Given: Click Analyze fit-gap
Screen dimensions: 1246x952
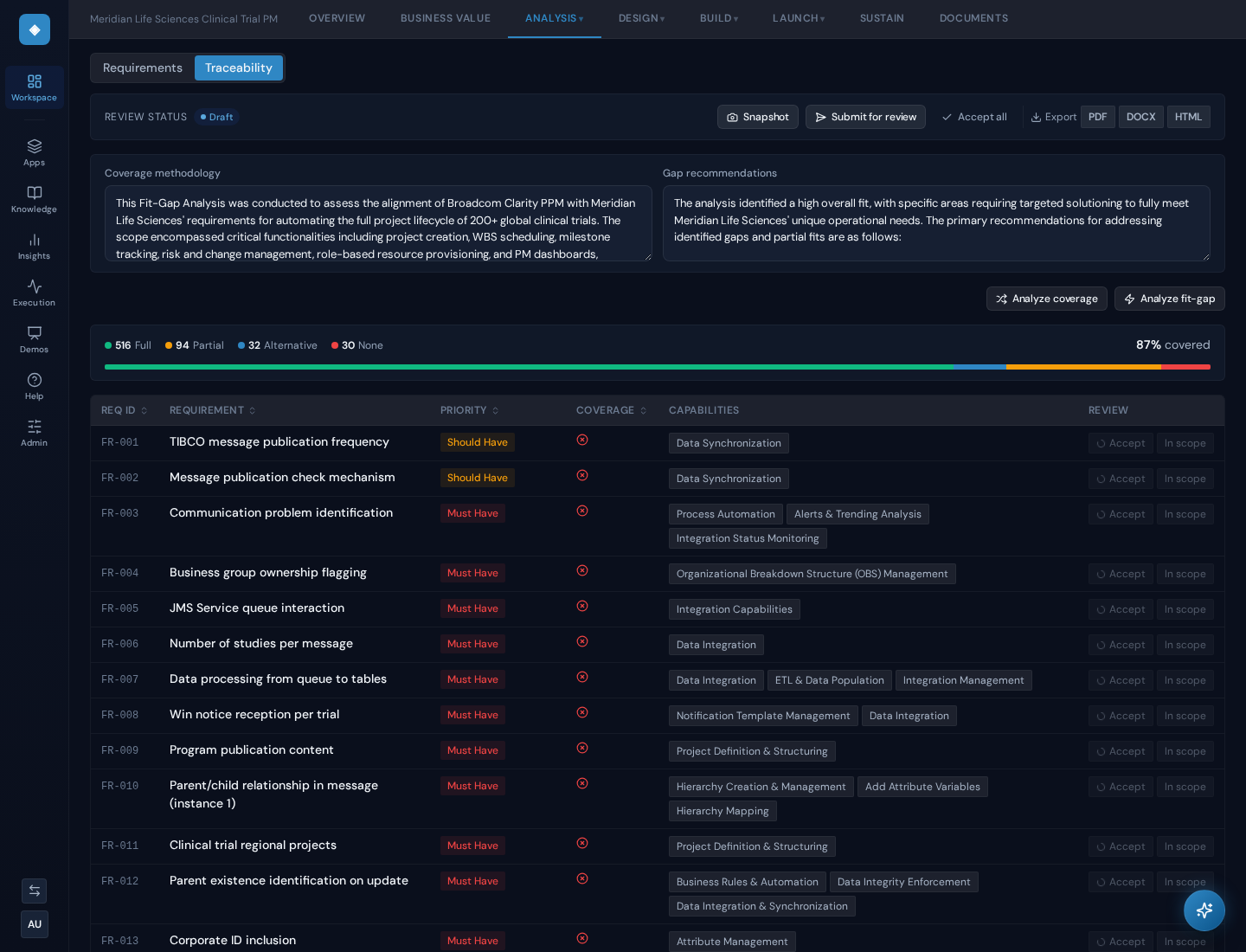Looking at the screenshot, I should coord(1170,299).
